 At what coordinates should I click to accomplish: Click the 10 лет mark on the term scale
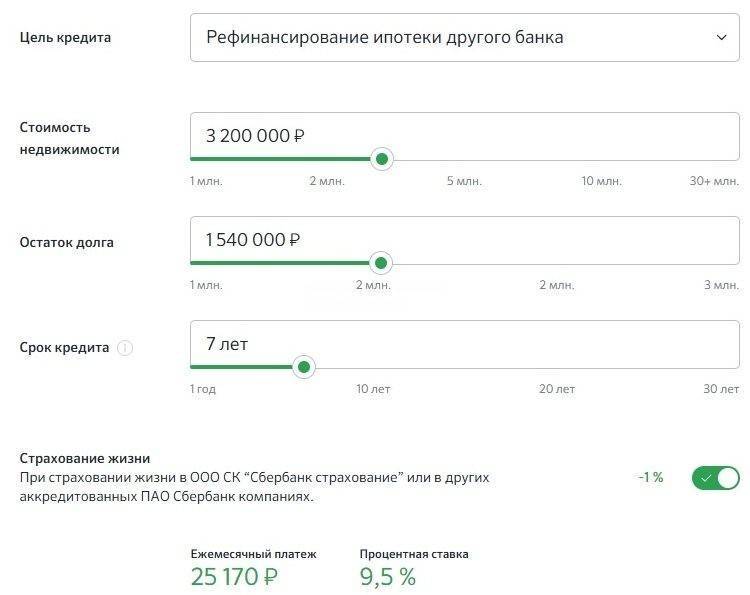click(x=373, y=389)
